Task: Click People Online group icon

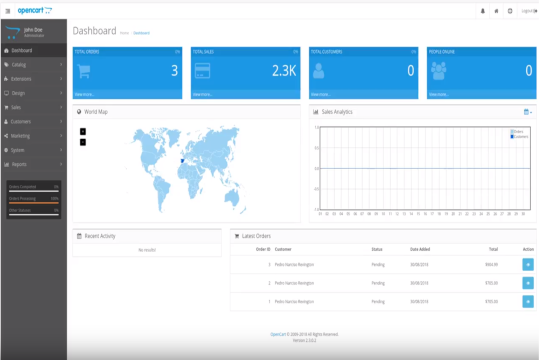Action: pos(438,71)
